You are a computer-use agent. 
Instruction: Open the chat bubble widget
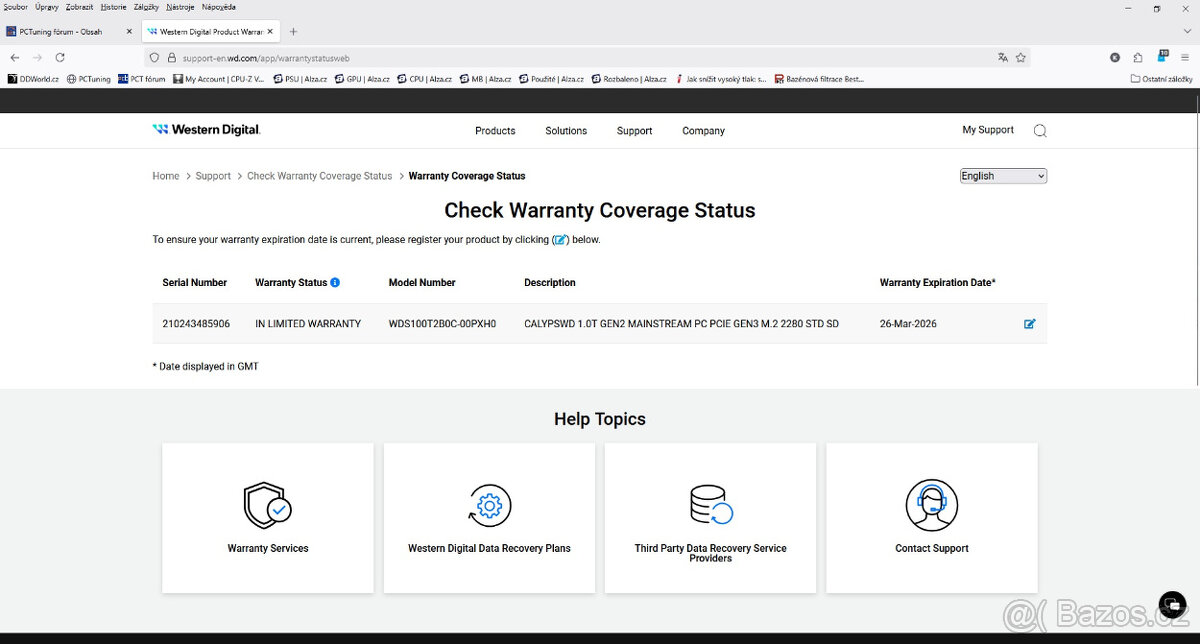tap(1171, 606)
